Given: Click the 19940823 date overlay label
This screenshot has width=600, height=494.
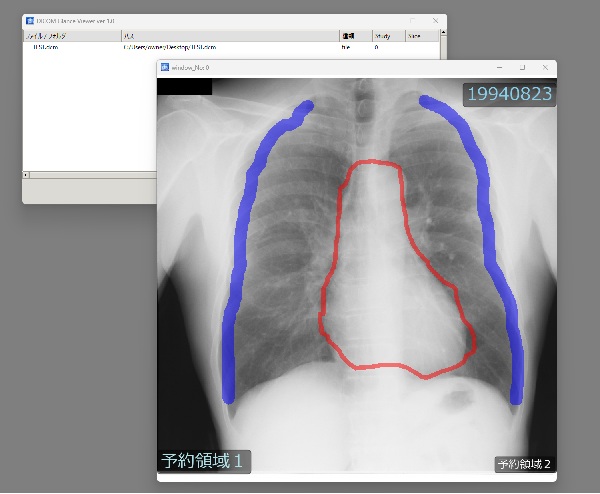Looking at the screenshot, I should click(507, 94).
